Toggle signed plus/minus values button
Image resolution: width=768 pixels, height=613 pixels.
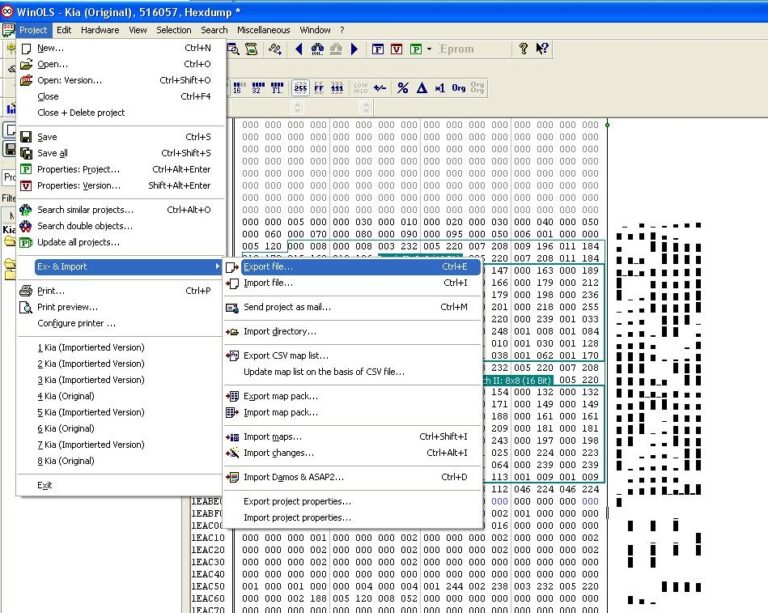tap(380, 88)
